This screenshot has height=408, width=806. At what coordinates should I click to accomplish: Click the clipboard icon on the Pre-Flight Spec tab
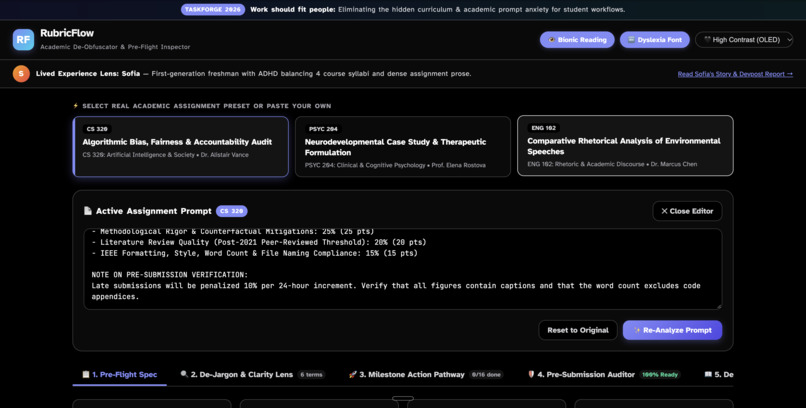pyautogui.click(x=86, y=375)
